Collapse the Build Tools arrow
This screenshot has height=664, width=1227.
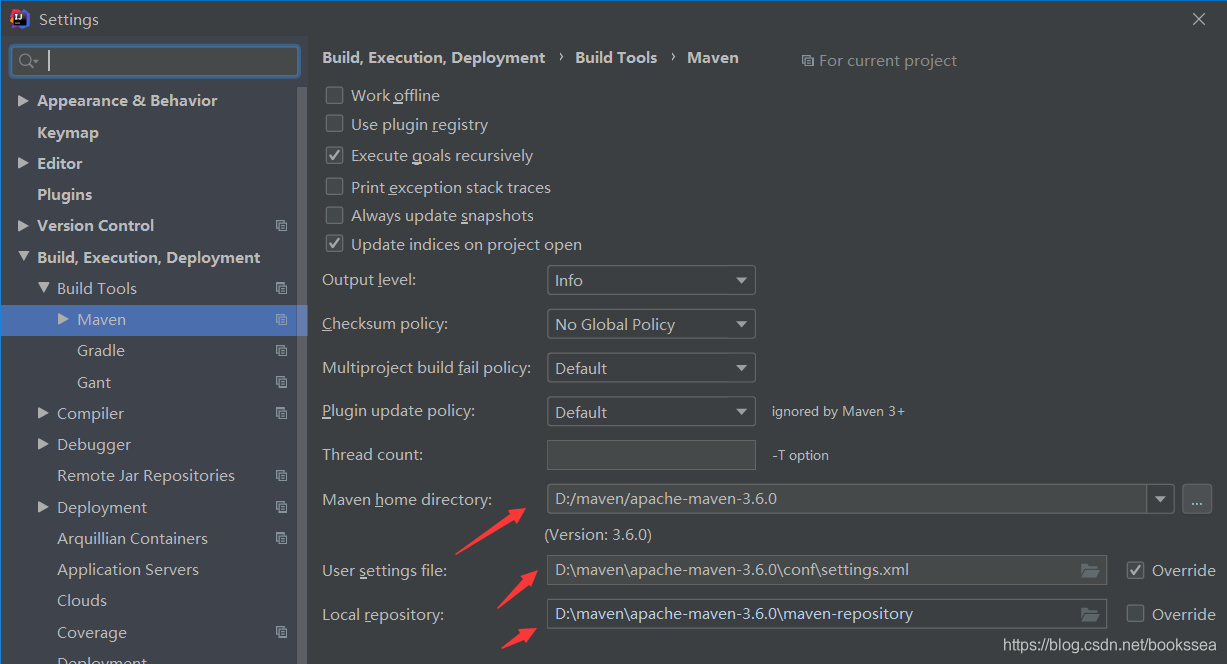click(x=43, y=288)
